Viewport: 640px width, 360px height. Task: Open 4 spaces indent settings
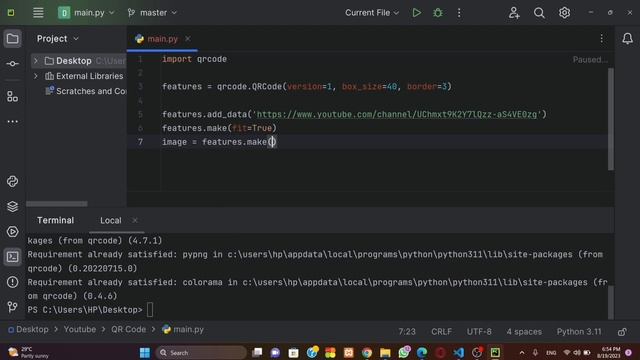[x=524, y=331]
